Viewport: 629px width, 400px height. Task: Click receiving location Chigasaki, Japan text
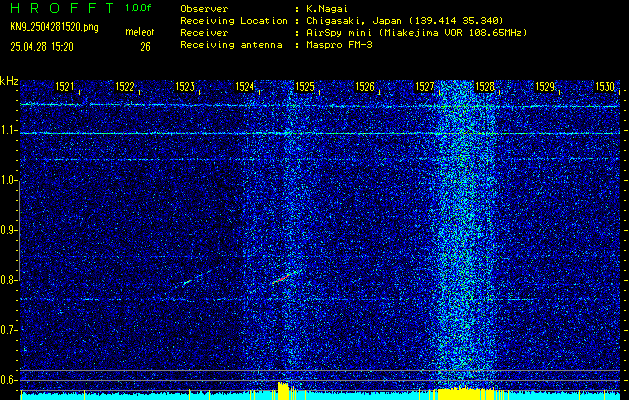pyautogui.click(x=405, y=20)
